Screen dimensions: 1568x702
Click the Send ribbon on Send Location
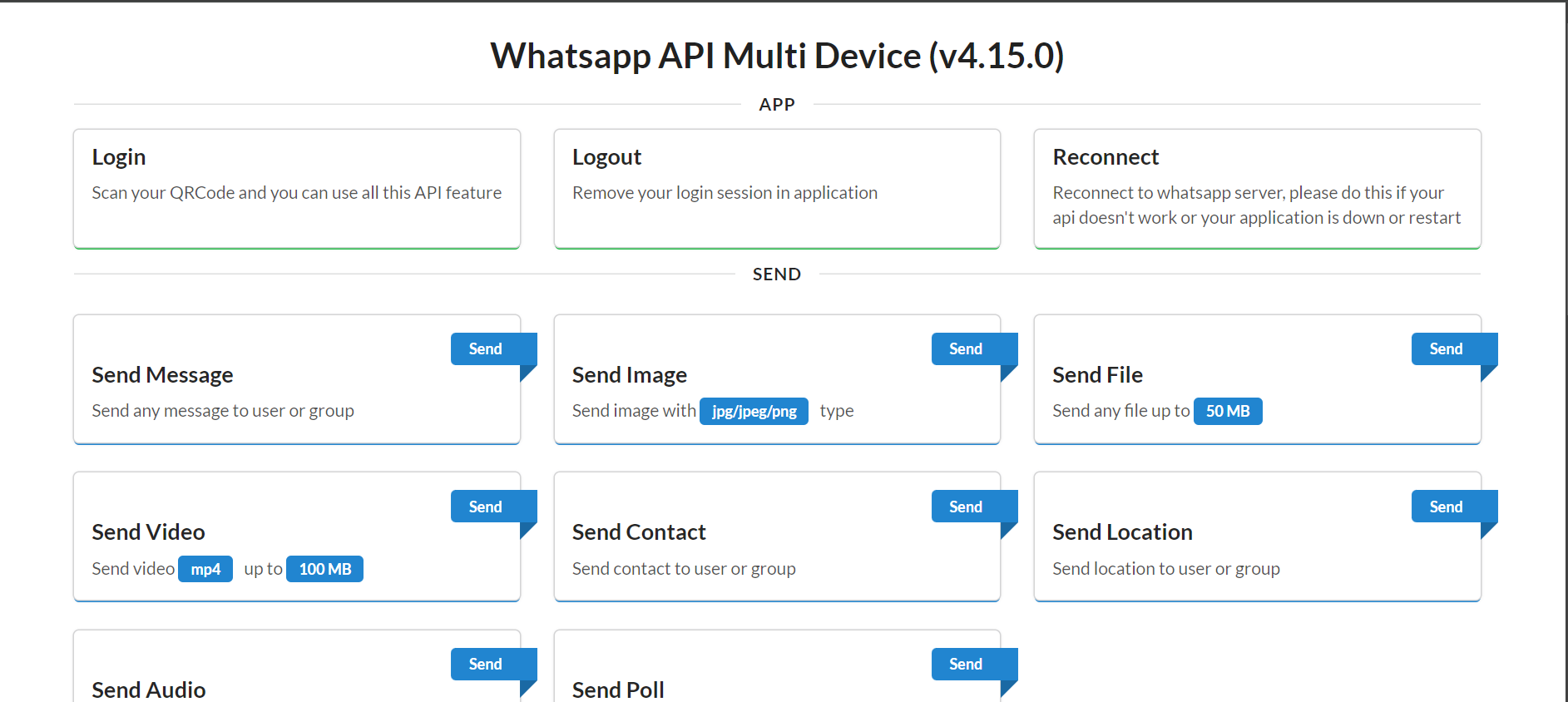(x=1446, y=507)
